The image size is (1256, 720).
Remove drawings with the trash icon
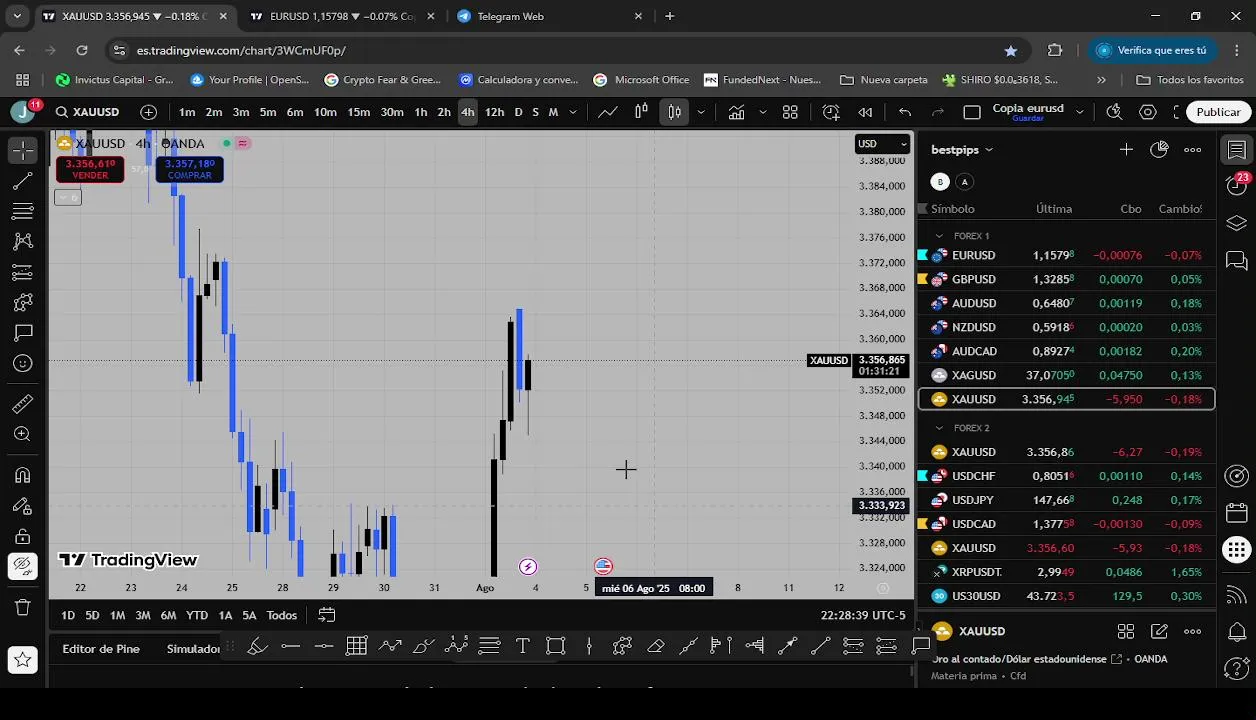[23, 607]
